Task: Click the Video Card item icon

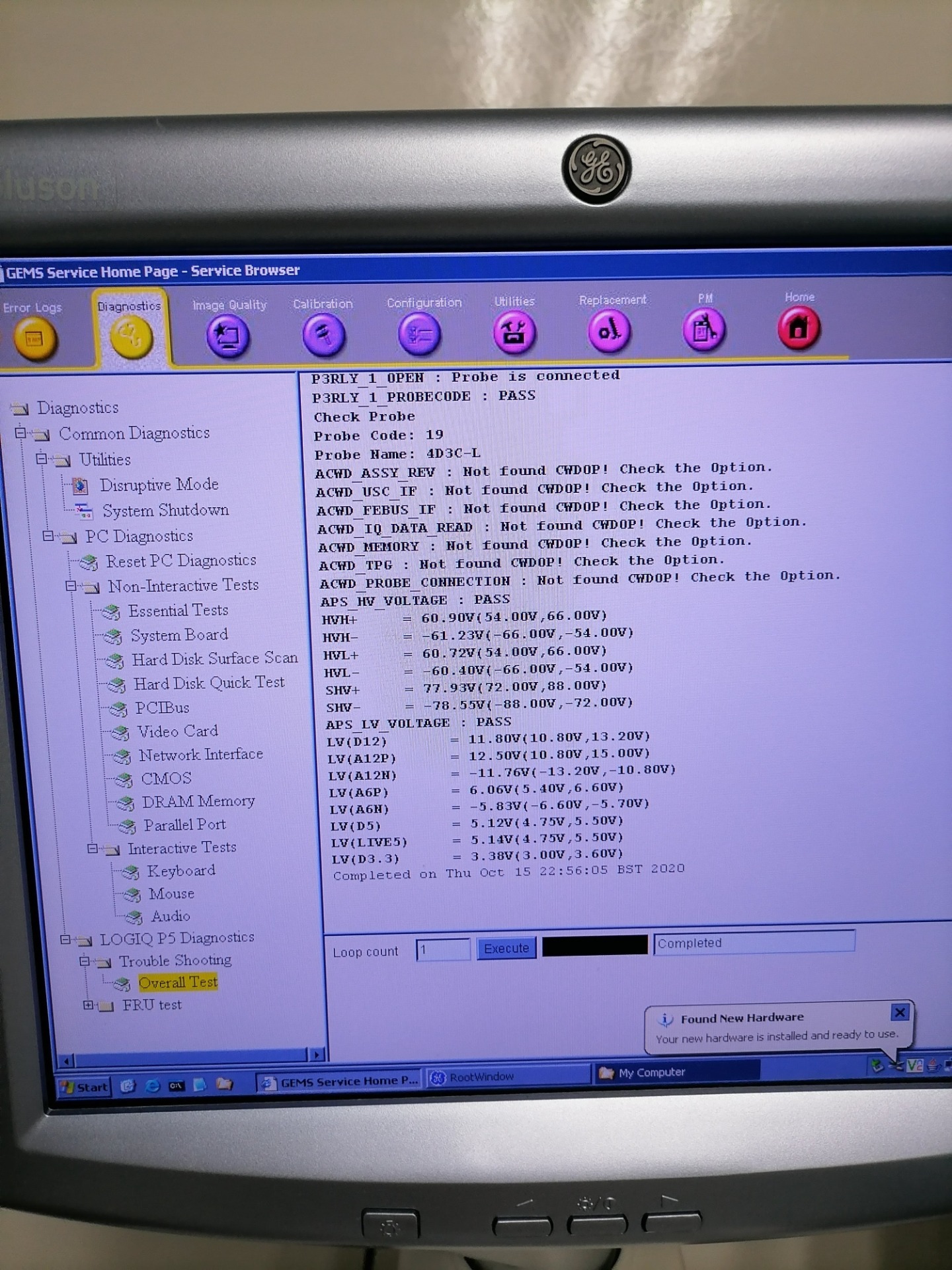Action: (120, 733)
